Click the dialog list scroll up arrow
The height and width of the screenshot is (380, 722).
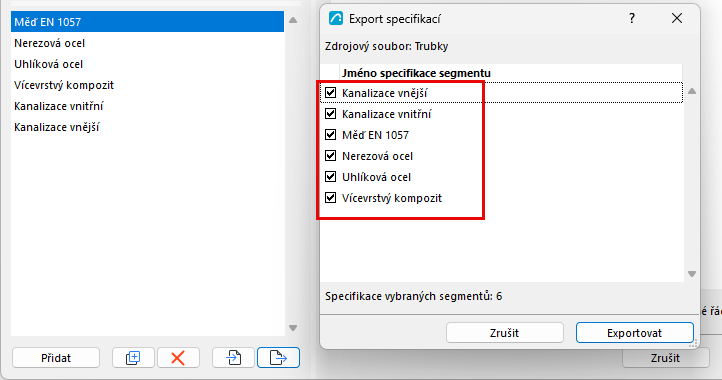coord(692,91)
